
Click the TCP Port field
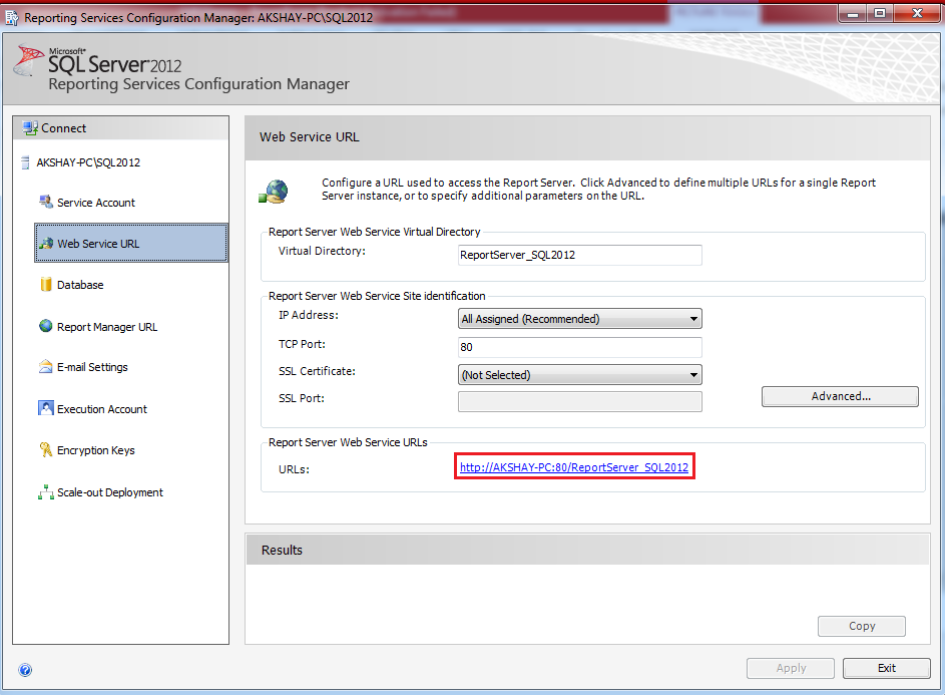coord(580,347)
